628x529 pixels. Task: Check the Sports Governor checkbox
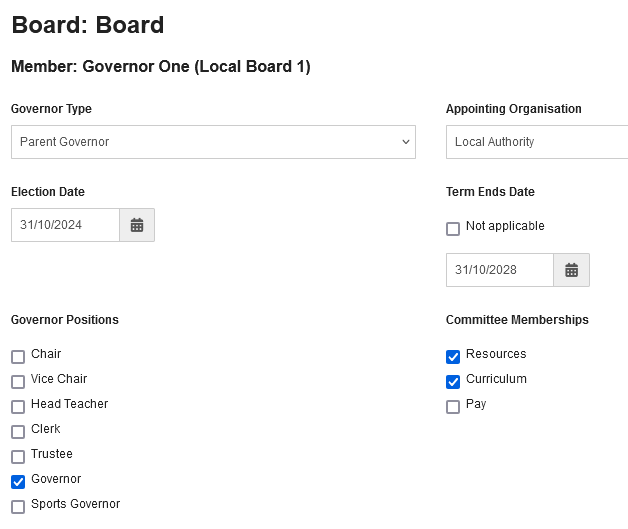pyautogui.click(x=18, y=507)
